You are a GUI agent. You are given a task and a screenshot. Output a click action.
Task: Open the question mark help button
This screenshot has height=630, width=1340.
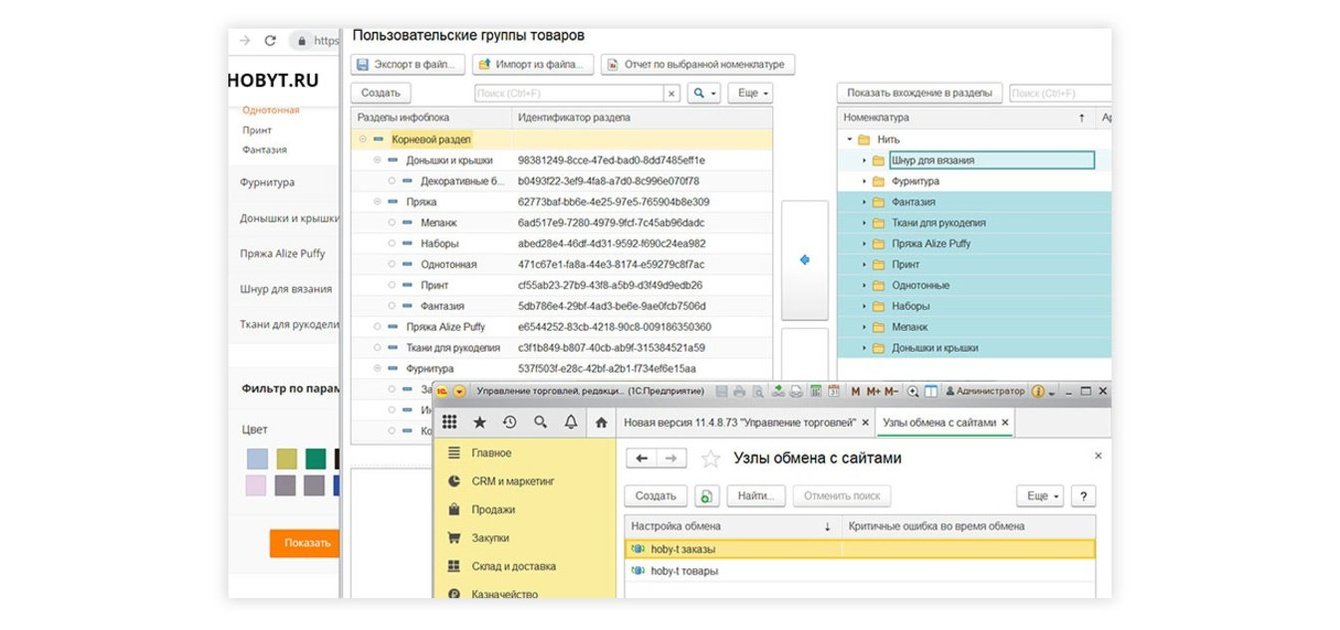point(1083,495)
